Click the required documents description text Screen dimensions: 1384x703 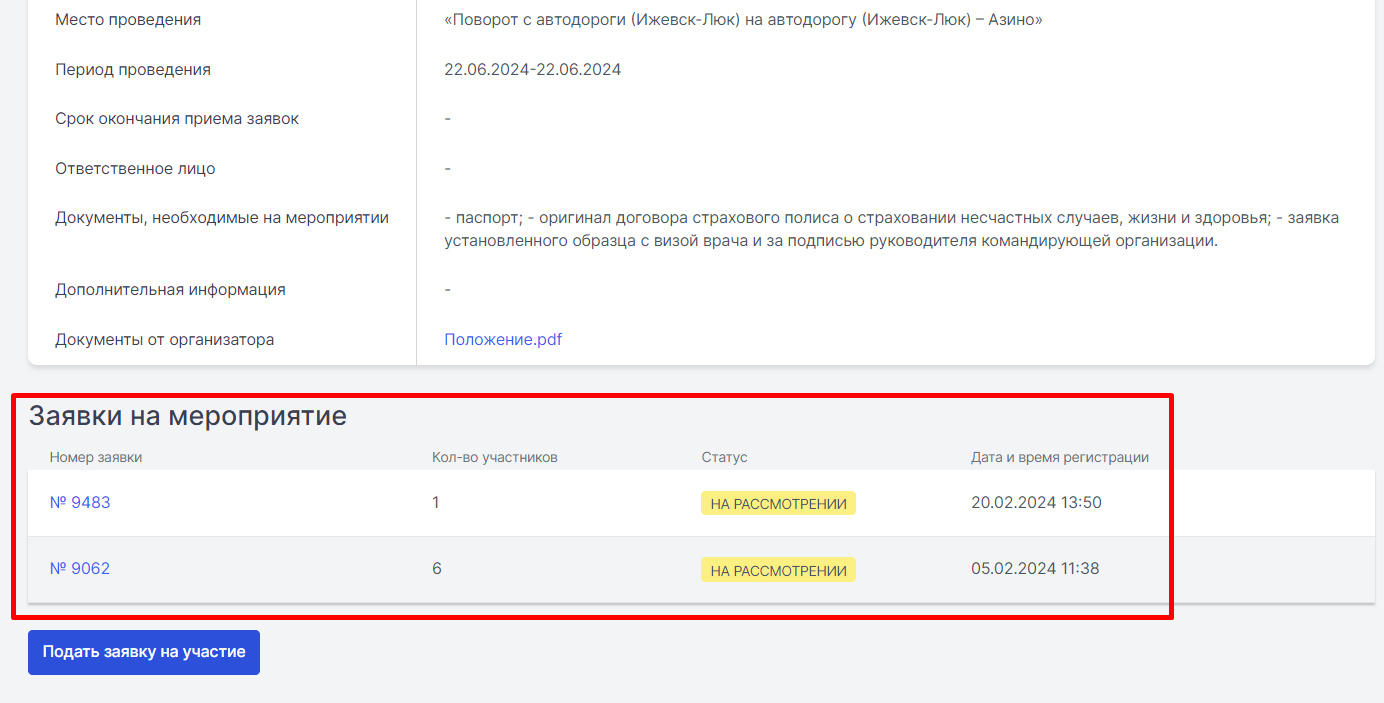[x=891, y=229]
